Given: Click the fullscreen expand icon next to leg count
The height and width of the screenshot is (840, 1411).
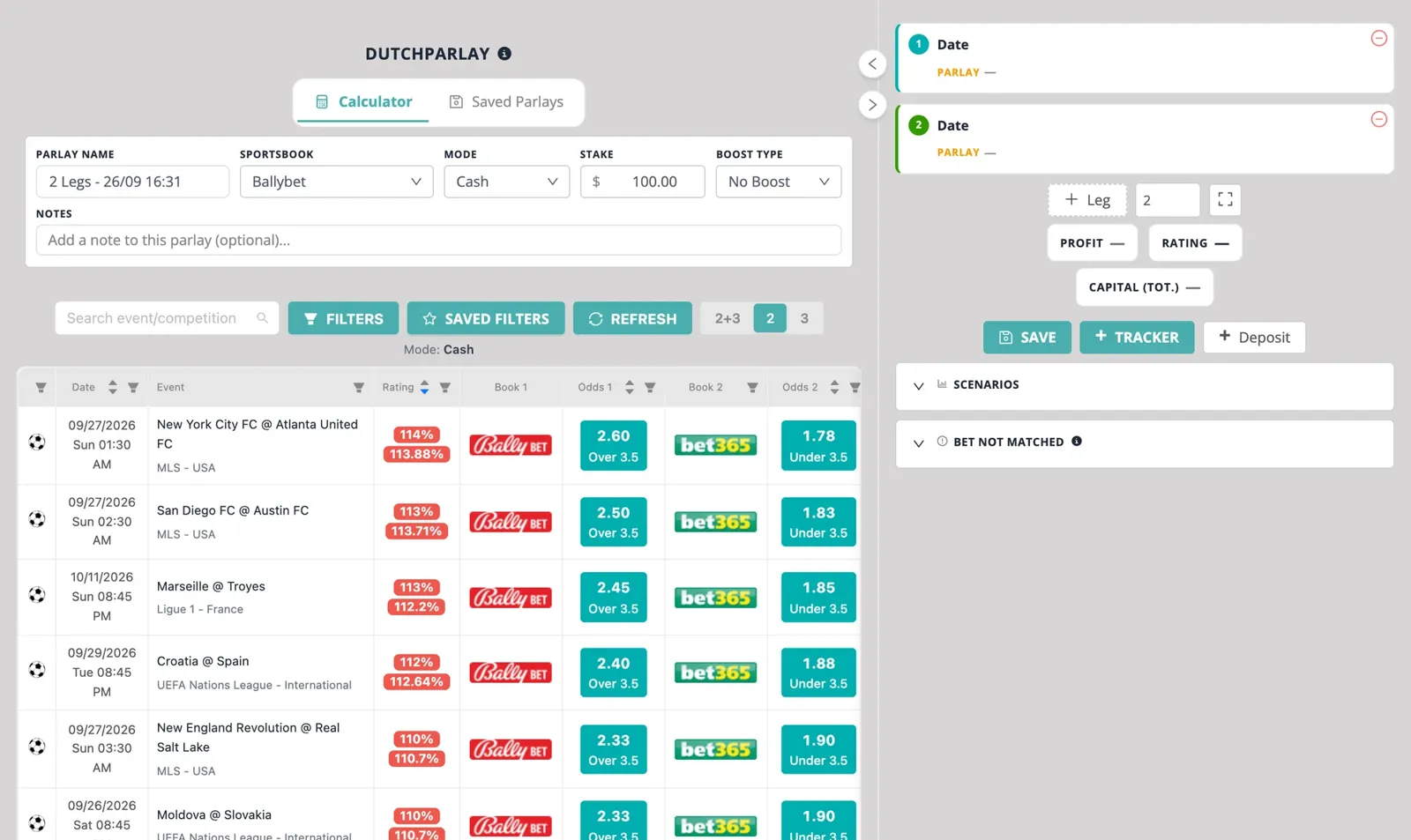Looking at the screenshot, I should click(x=1225, y=200).
